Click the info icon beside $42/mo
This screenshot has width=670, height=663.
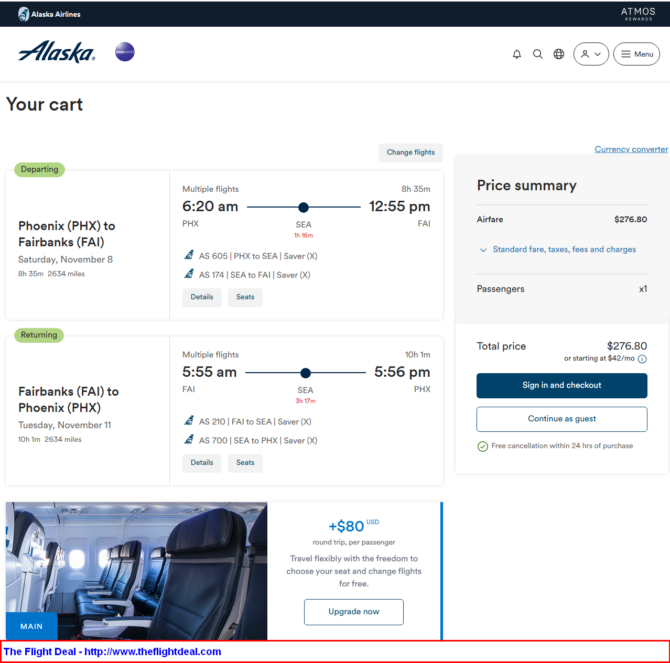tap(642, 359)
